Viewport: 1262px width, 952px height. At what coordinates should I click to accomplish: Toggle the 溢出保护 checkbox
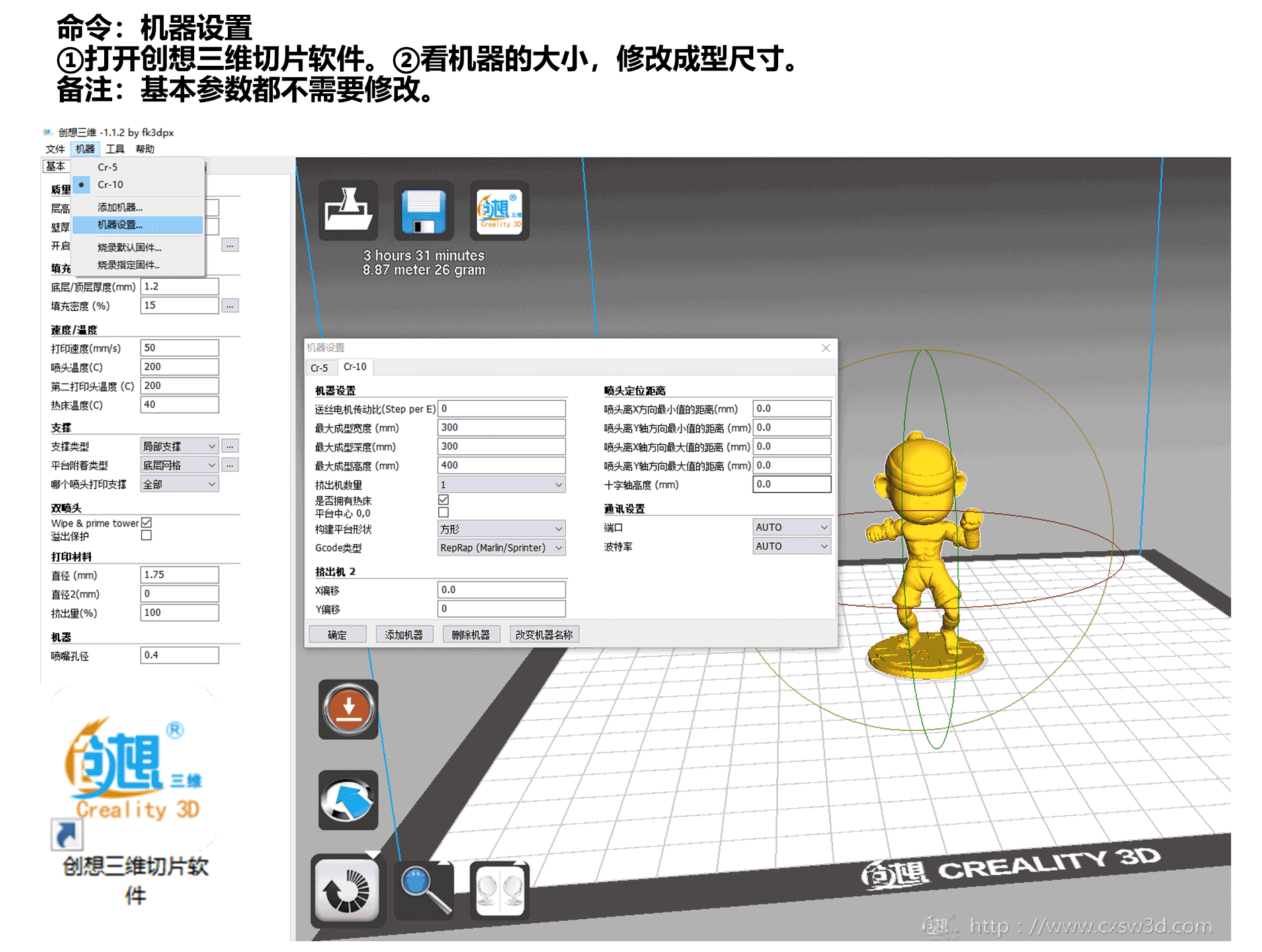pos(146,535)
